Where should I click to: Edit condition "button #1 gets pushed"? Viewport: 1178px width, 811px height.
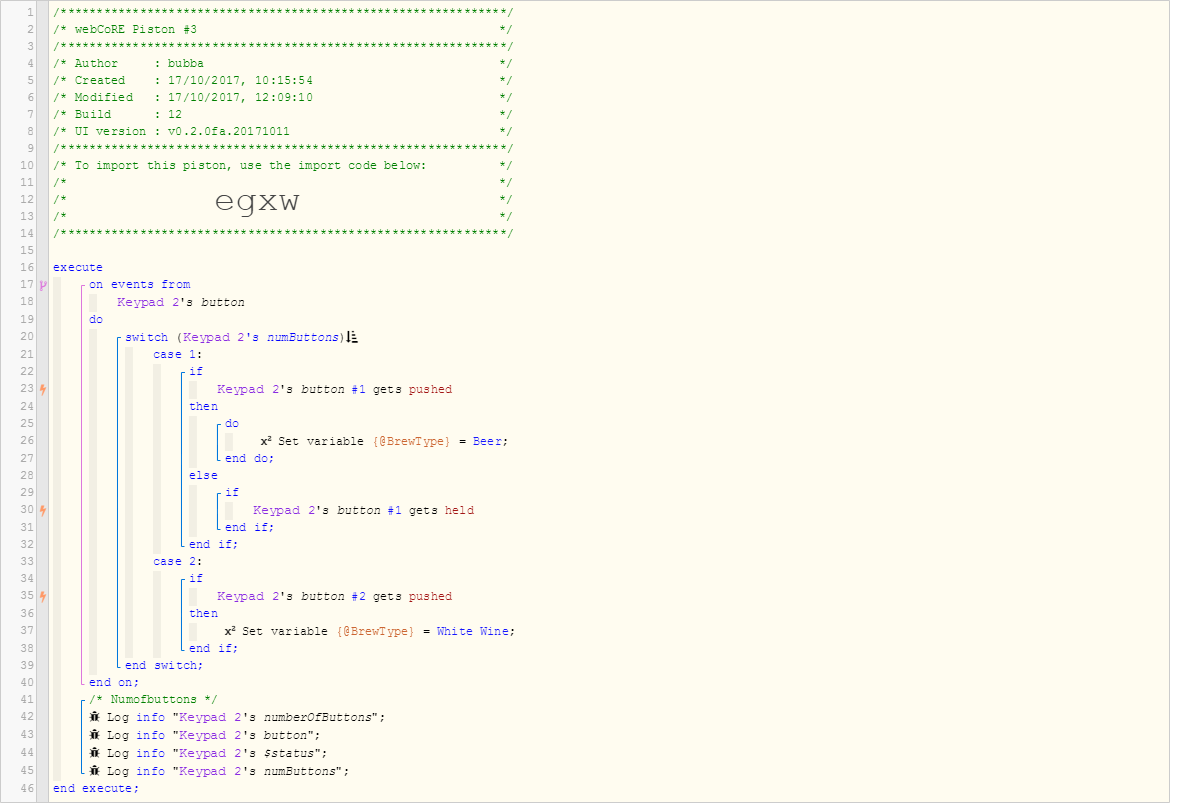(x=334, y=389)
